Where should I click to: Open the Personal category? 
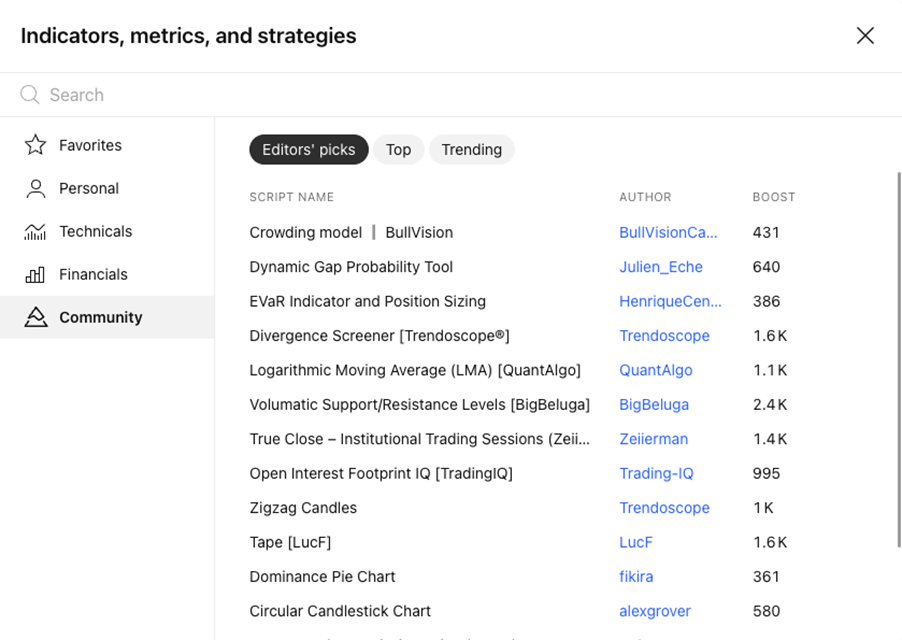click(107, 188)
